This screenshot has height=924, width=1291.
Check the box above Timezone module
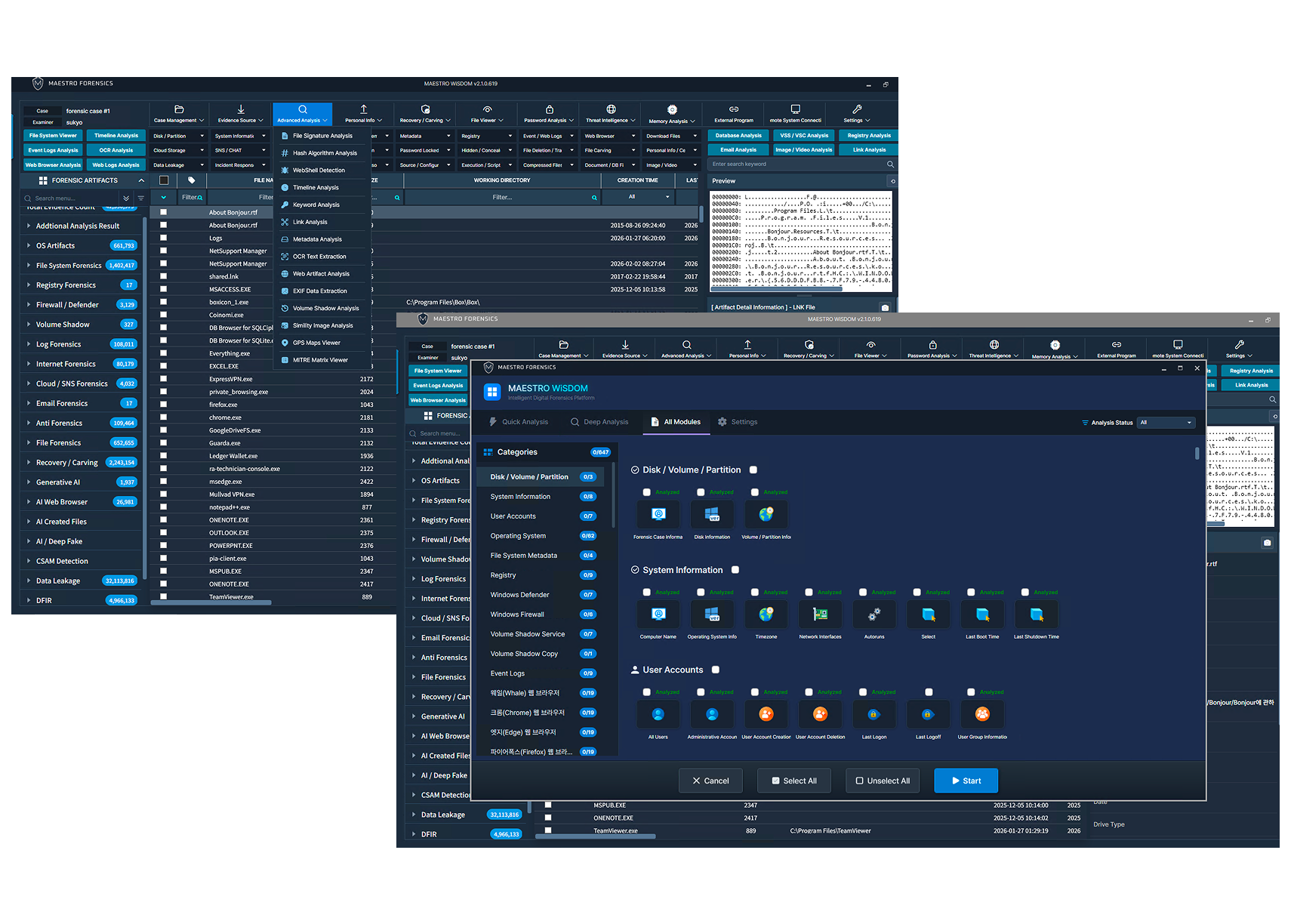tap(755, 593)
